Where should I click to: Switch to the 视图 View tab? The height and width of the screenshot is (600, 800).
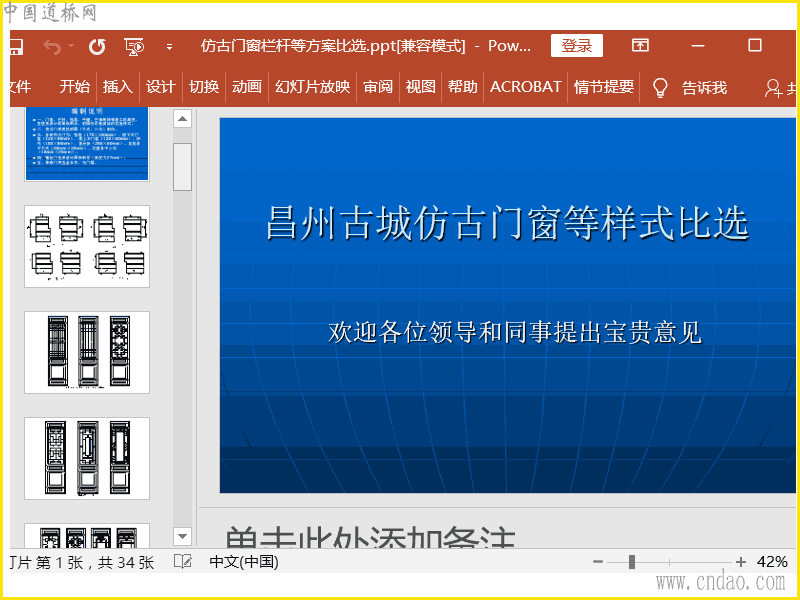coord(420,87)
